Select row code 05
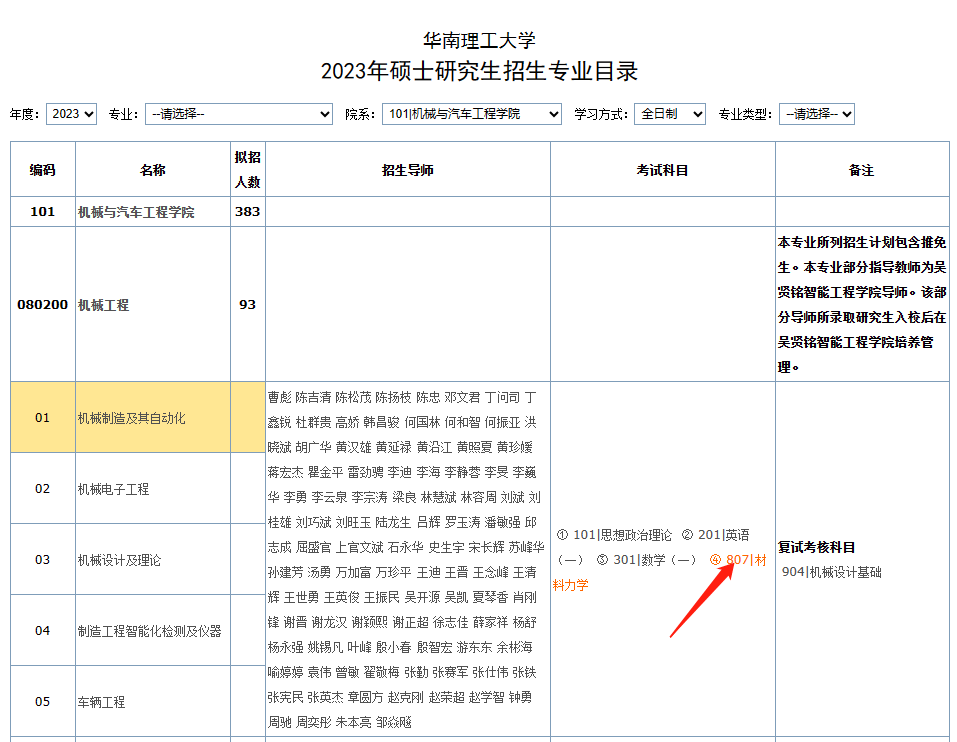 [x=43, y=701]
